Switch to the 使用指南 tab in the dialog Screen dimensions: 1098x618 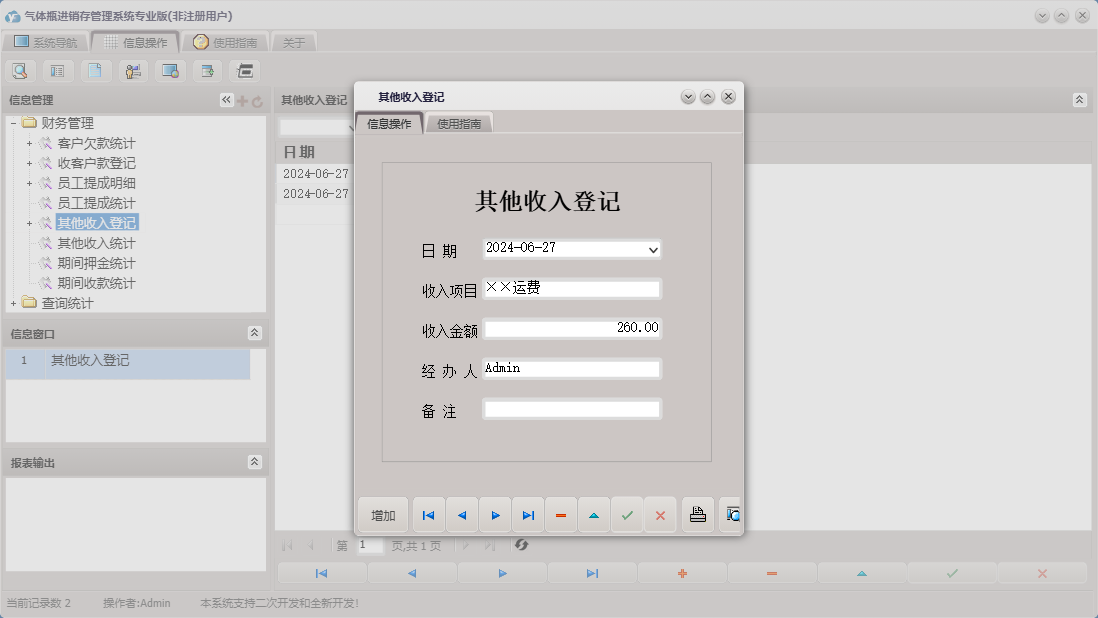459,122
